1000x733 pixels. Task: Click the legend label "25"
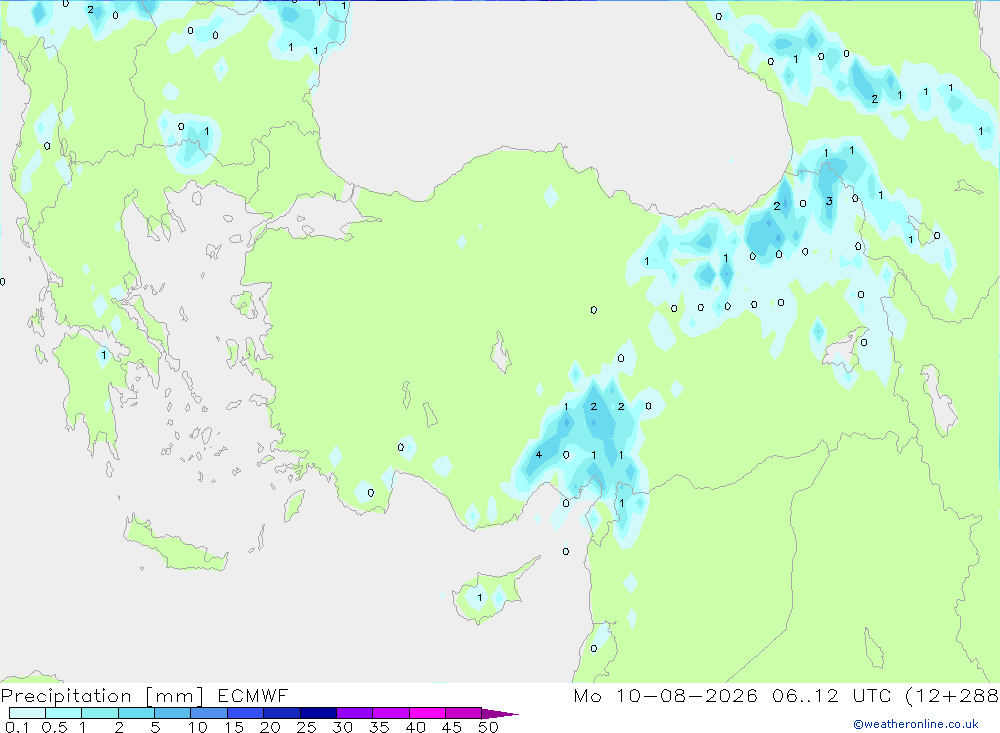(x=306, y=727)
